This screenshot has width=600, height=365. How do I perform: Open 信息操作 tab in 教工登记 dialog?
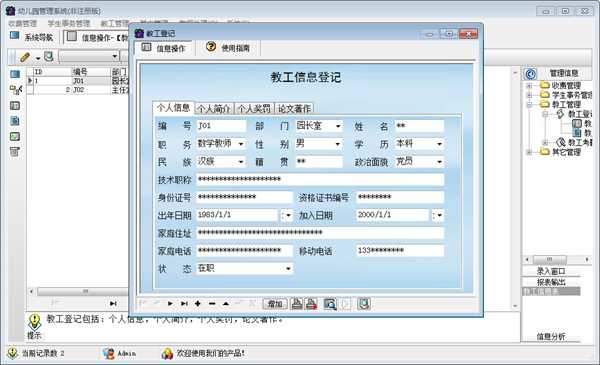pyautogui.click(x=164, y=48)
